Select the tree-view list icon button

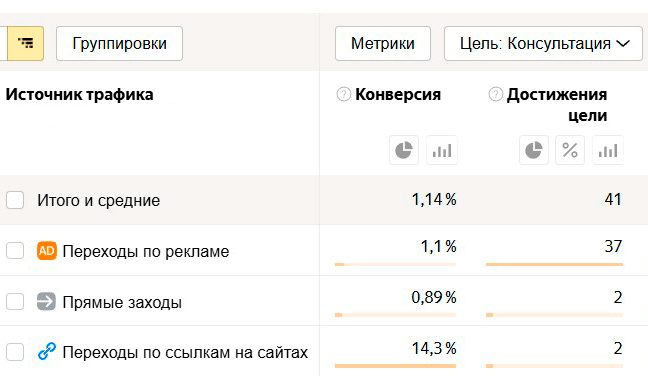point(26,43)
